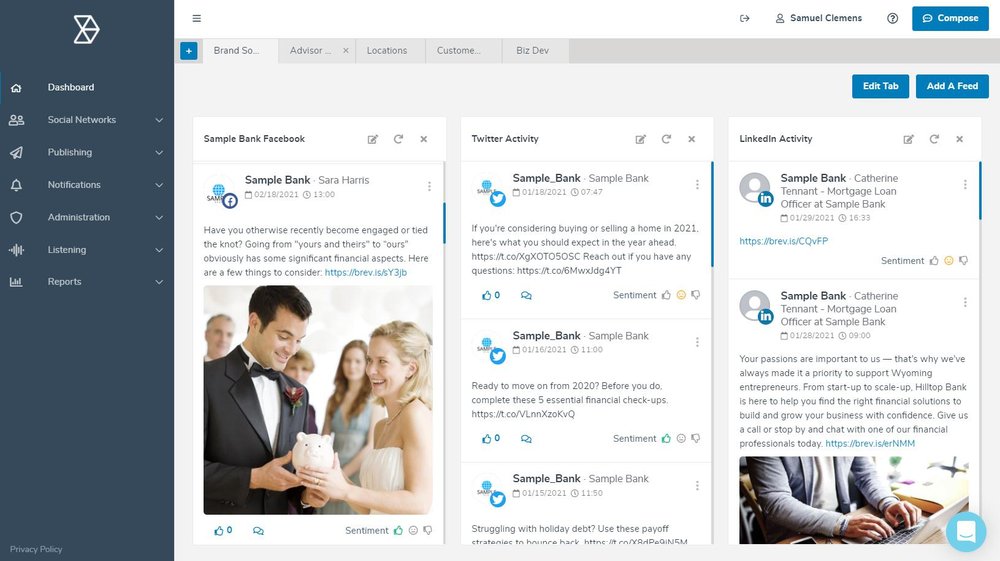Go to Dashboard in sidebar
Image resolution: width=1000 pixels, height=561 pixels.
(x=87, y=87)
